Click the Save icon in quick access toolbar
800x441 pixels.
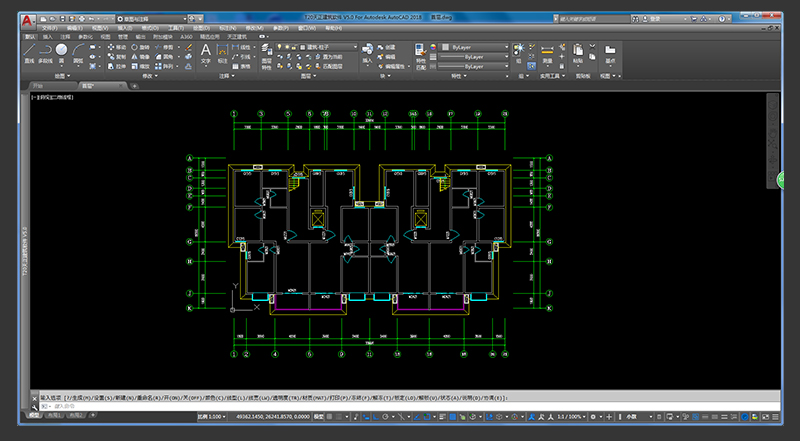63,19
